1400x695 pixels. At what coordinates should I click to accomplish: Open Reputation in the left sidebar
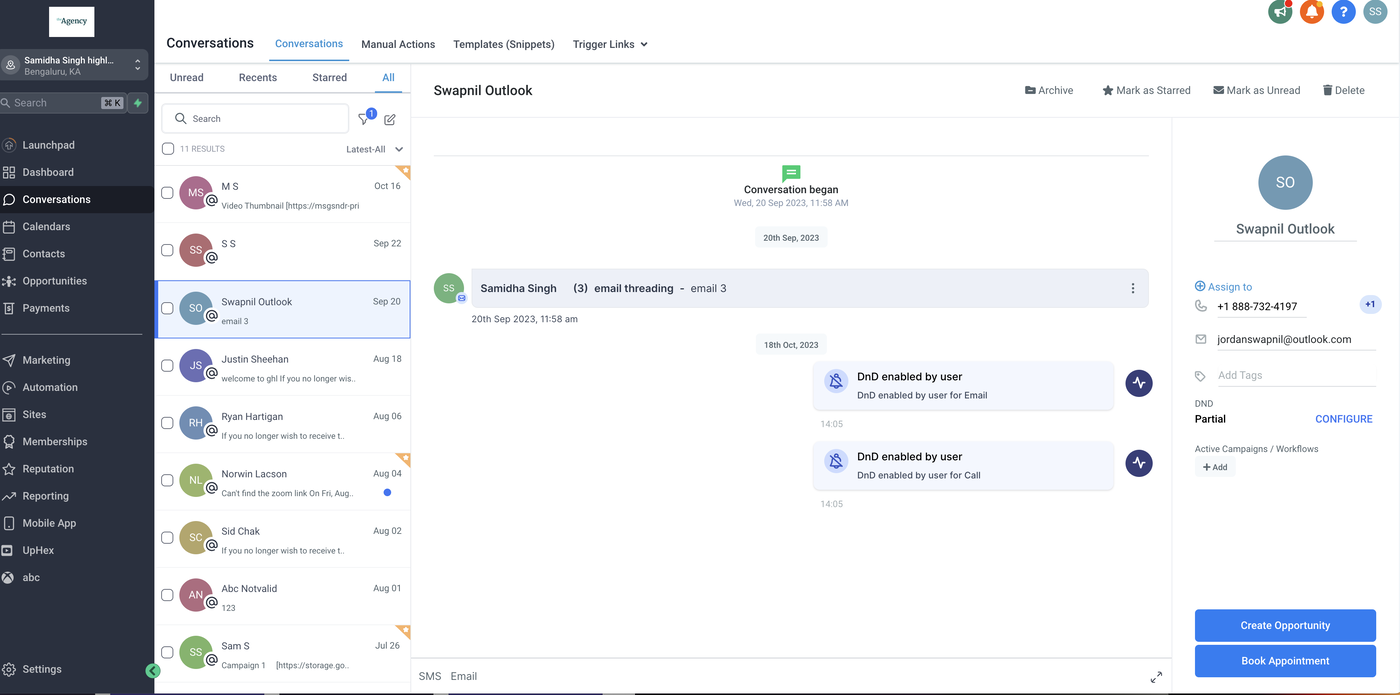click(48, 469)
